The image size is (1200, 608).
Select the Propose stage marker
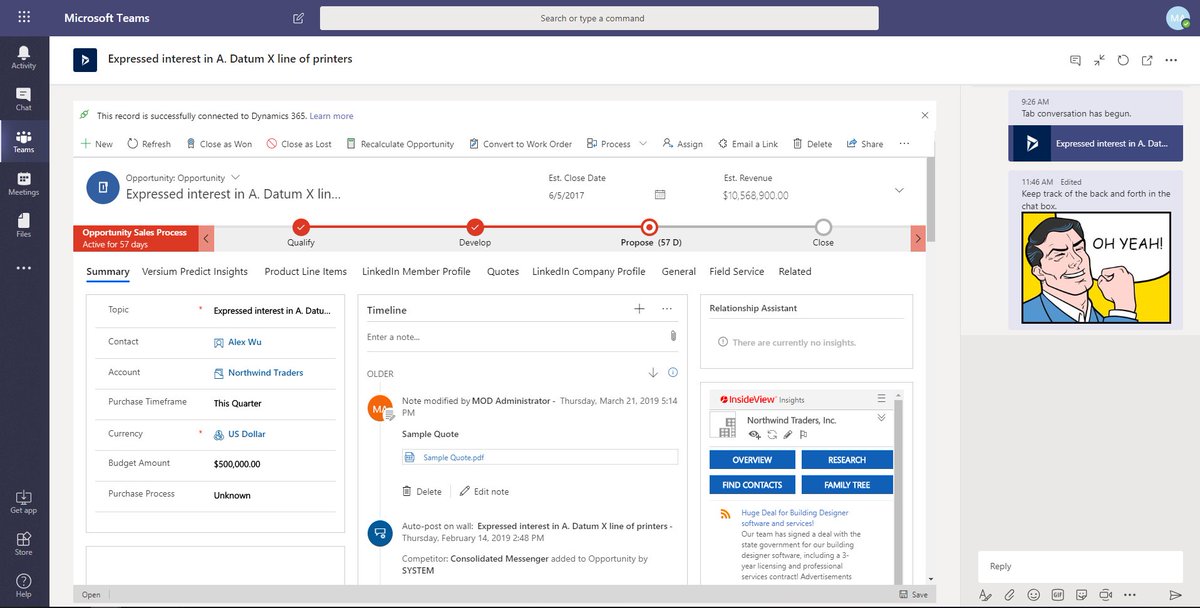pos(649,227)
